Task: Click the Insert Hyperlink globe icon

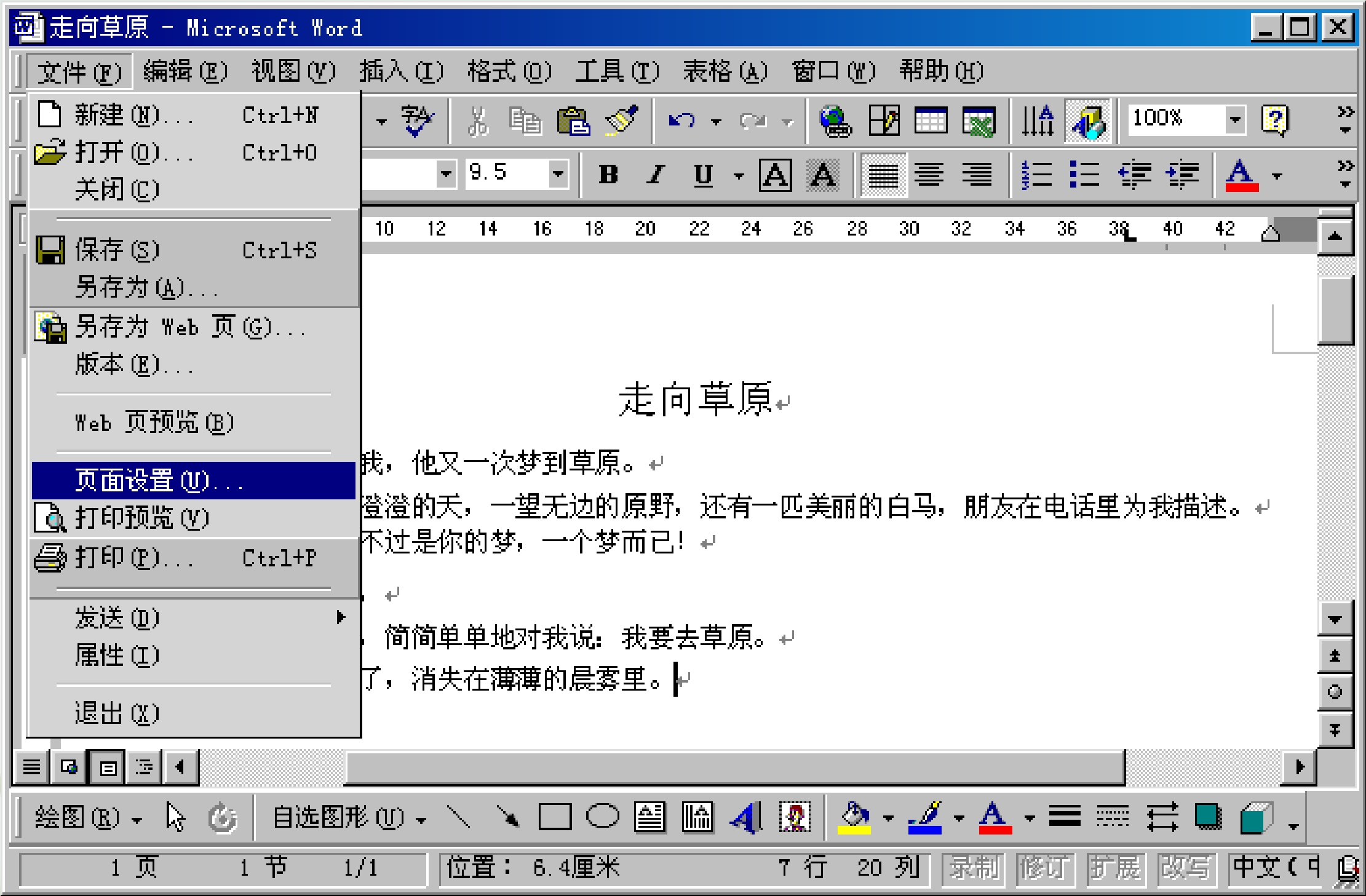Action: 835,120
